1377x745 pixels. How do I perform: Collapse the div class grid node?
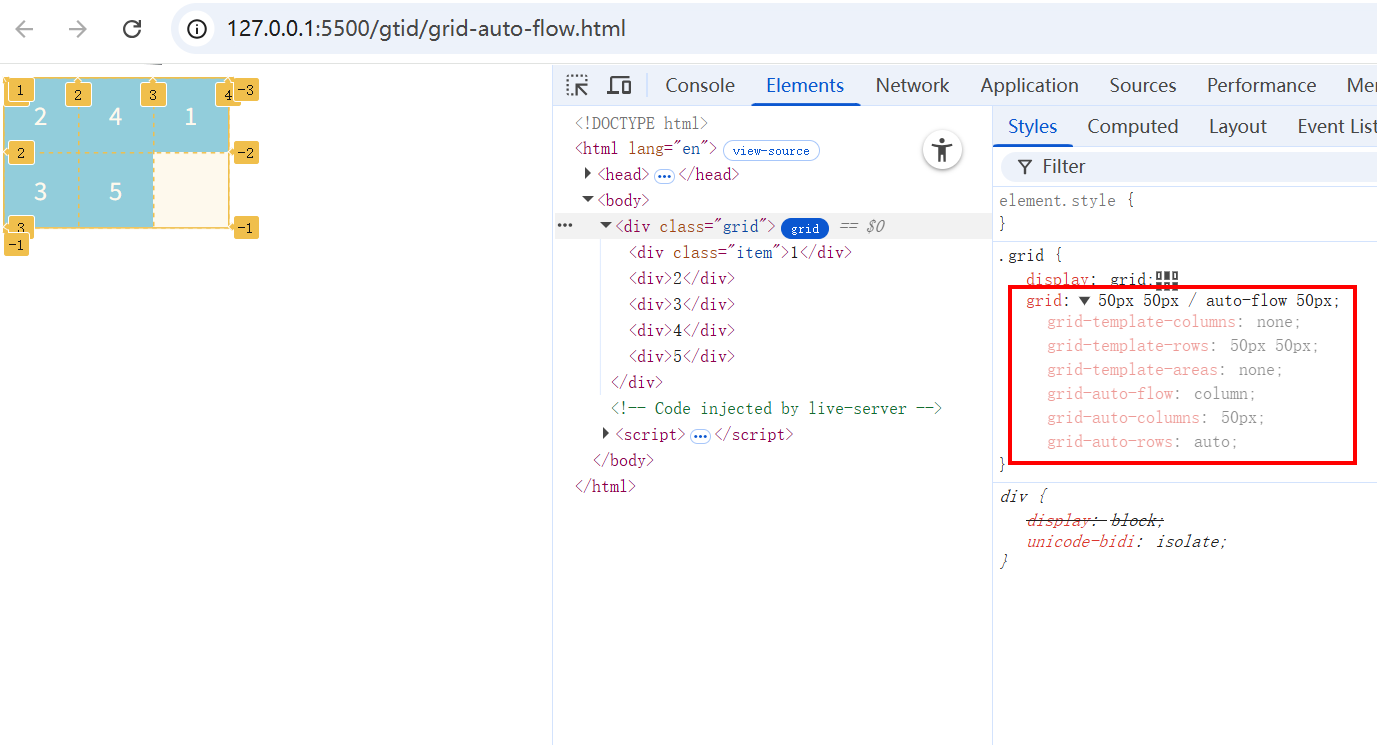pos(606,226)
